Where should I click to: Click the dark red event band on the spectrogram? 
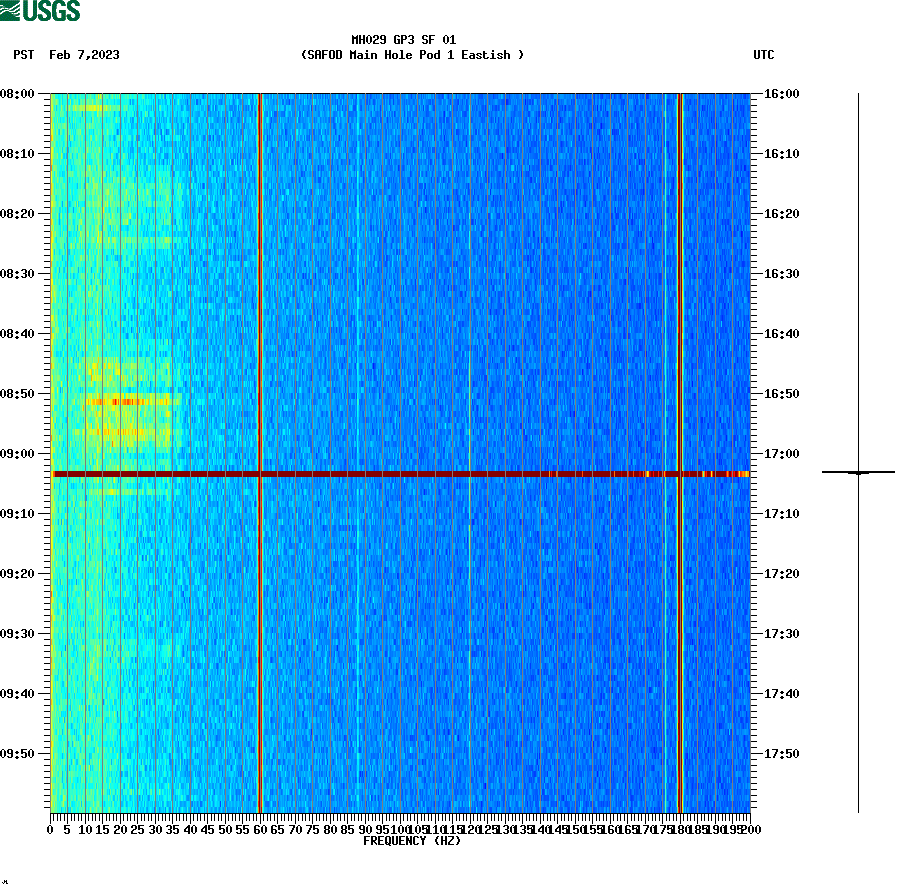400,473
